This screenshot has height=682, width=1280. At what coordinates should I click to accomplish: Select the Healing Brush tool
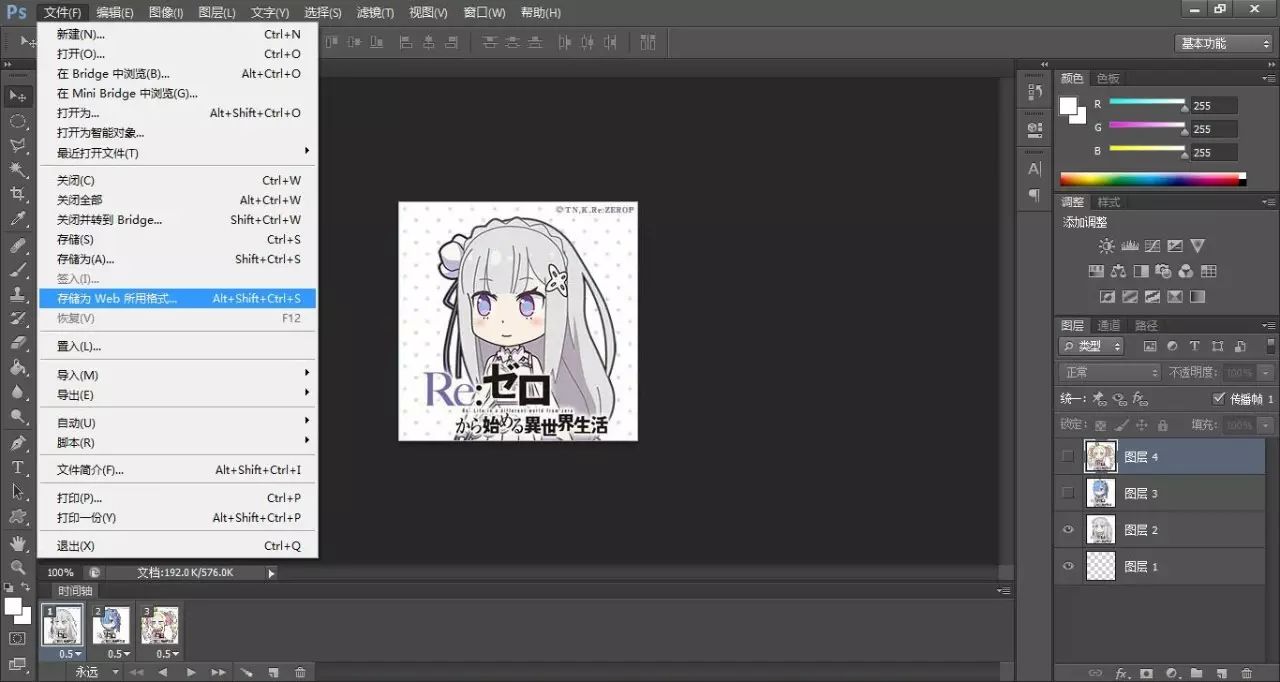[x=18, y=246]
